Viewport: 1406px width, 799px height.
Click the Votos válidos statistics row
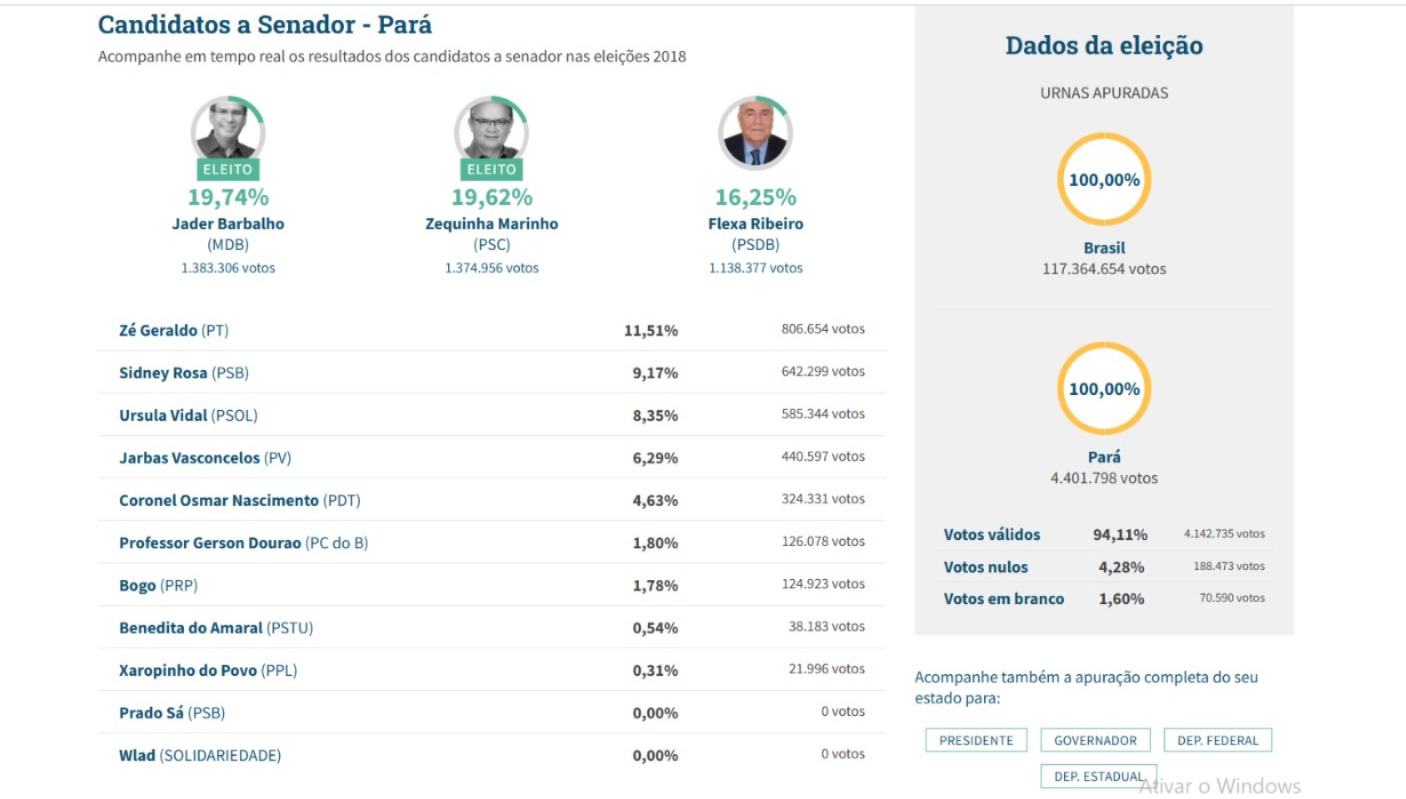click(1104, 534)
